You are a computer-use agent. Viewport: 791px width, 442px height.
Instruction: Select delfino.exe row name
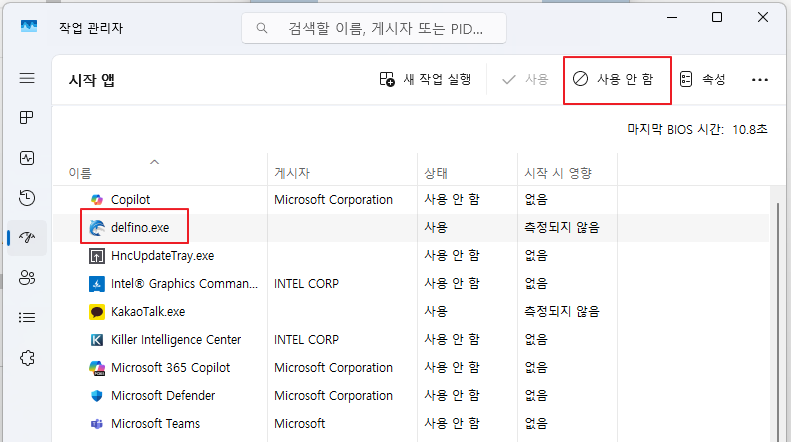pyautogui.click(x=140, y=228)
